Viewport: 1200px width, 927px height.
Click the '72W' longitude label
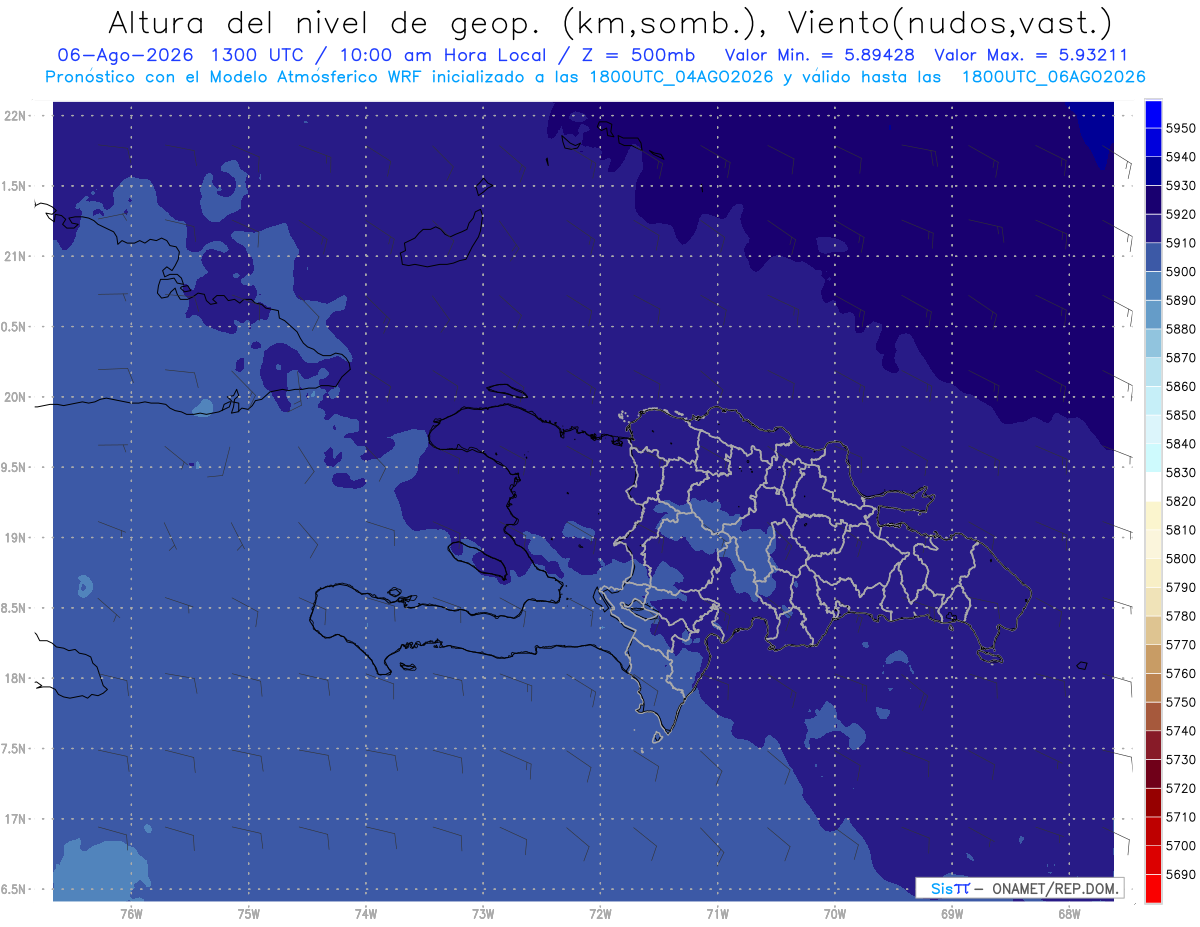click(x=600, y=915)
